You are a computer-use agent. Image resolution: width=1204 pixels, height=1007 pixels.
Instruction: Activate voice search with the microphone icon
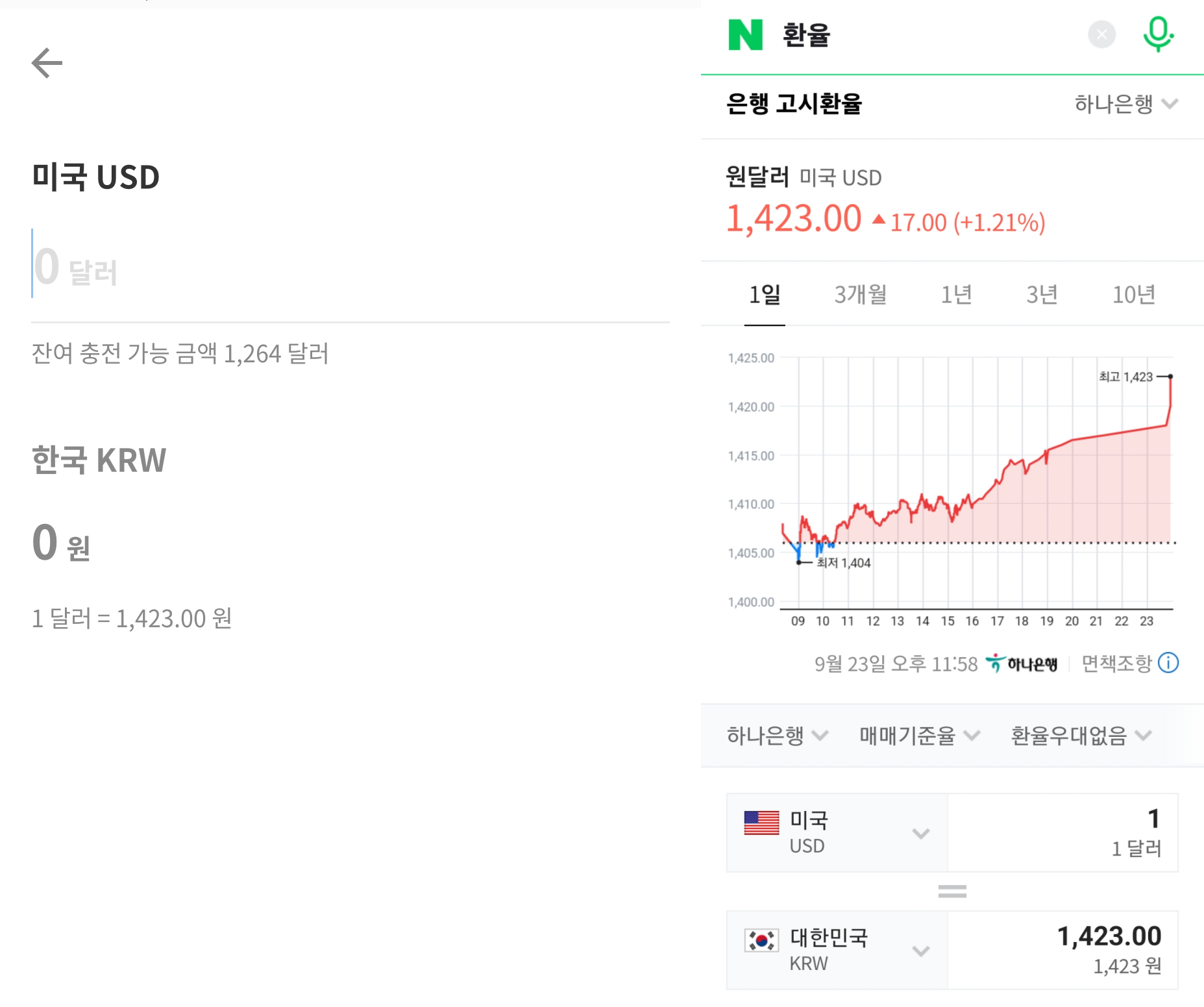(1159, 35)
